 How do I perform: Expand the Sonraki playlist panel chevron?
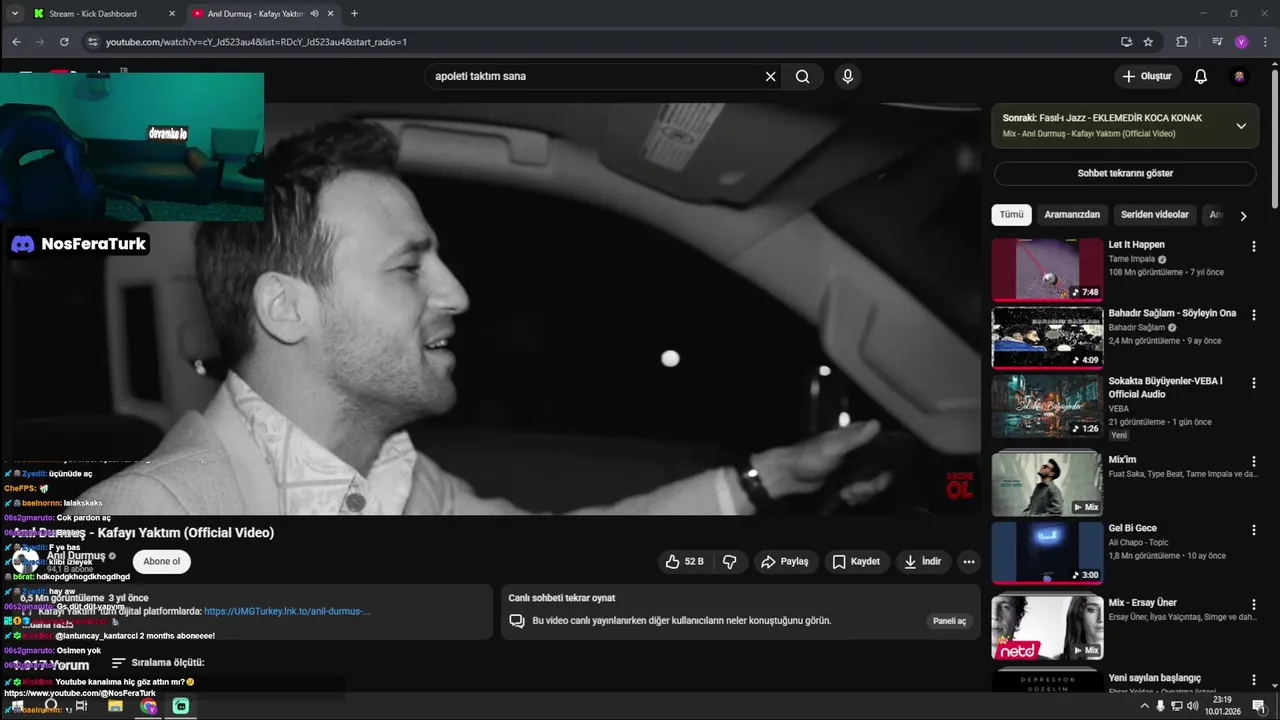pyautogui.click(x=1241, y=126)
